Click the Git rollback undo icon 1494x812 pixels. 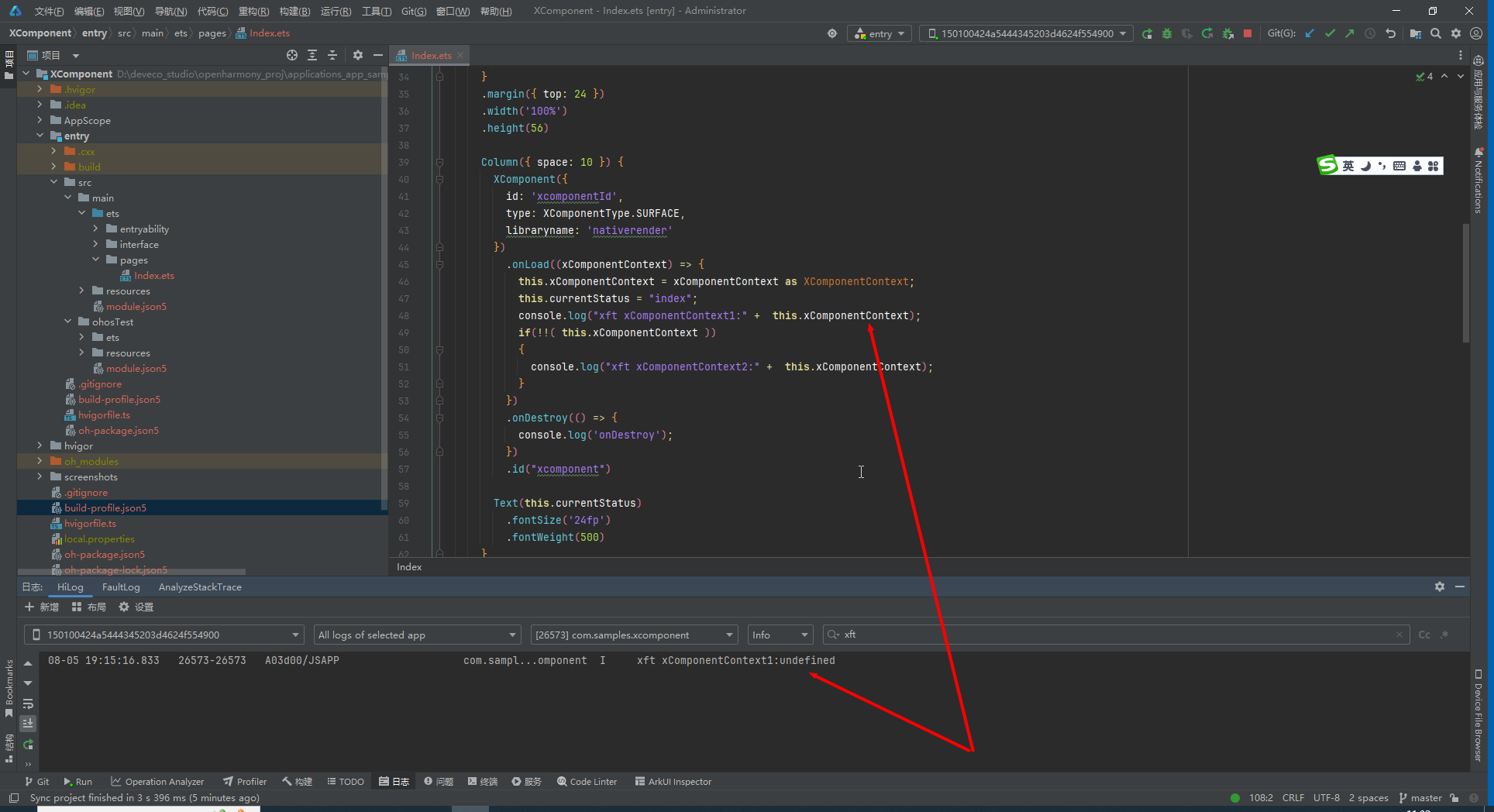point(1390,34)
